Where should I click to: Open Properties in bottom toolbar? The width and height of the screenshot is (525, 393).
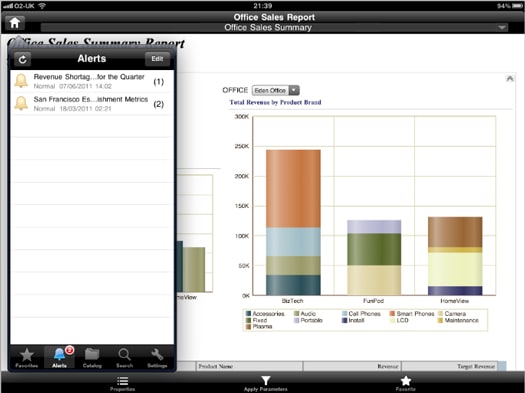123,383
